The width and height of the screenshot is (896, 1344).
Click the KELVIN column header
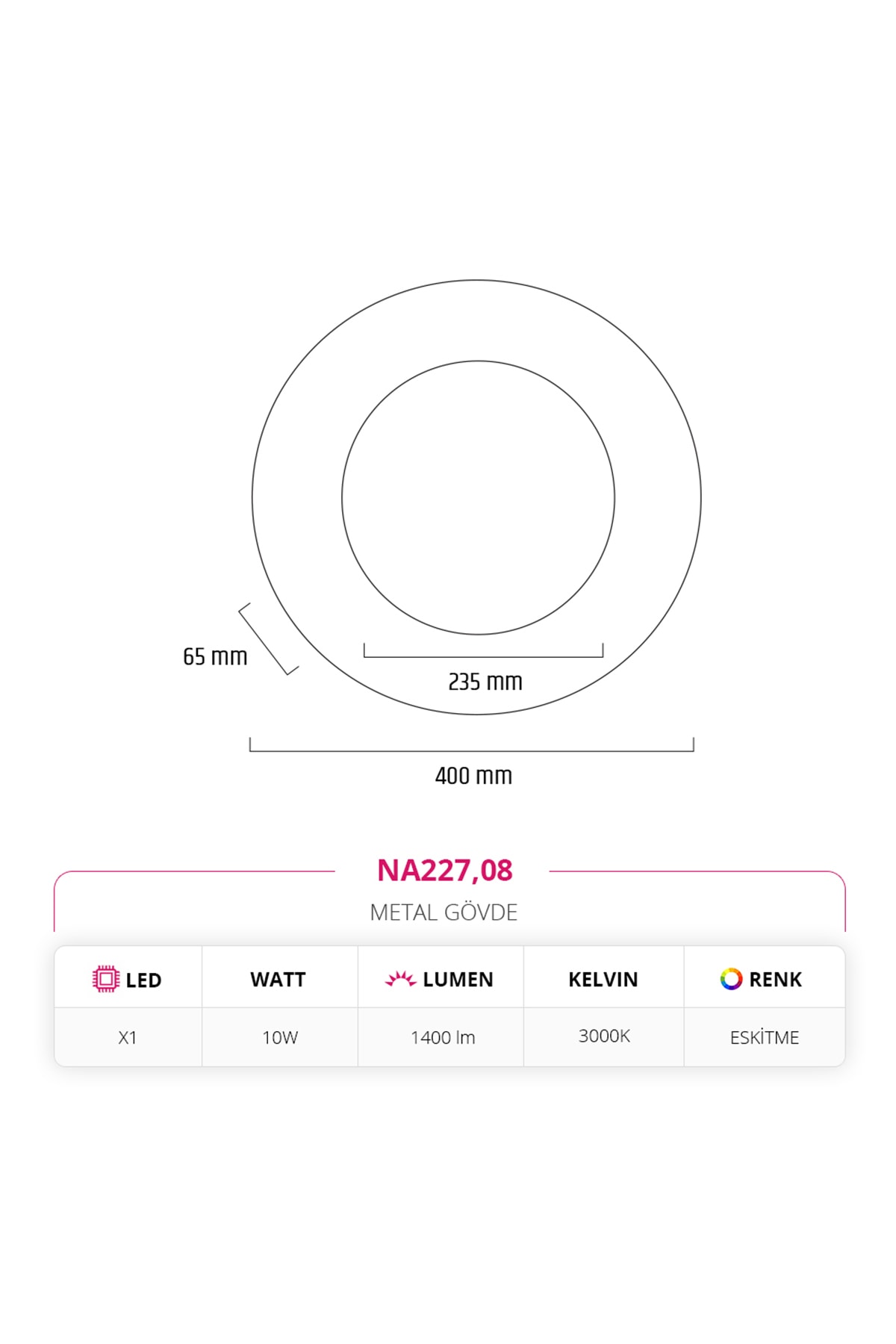603,979
